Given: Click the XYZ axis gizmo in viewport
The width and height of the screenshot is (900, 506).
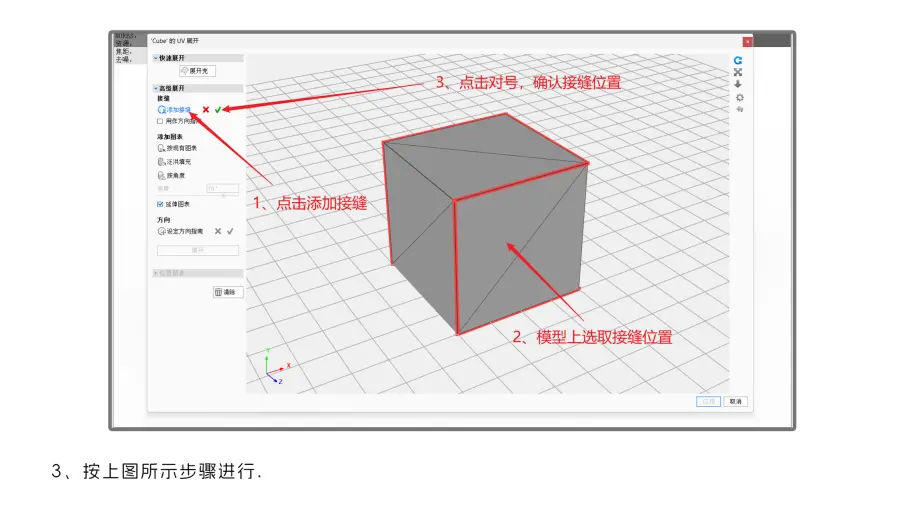Looking at the screenshot, I should pos(277,367).
